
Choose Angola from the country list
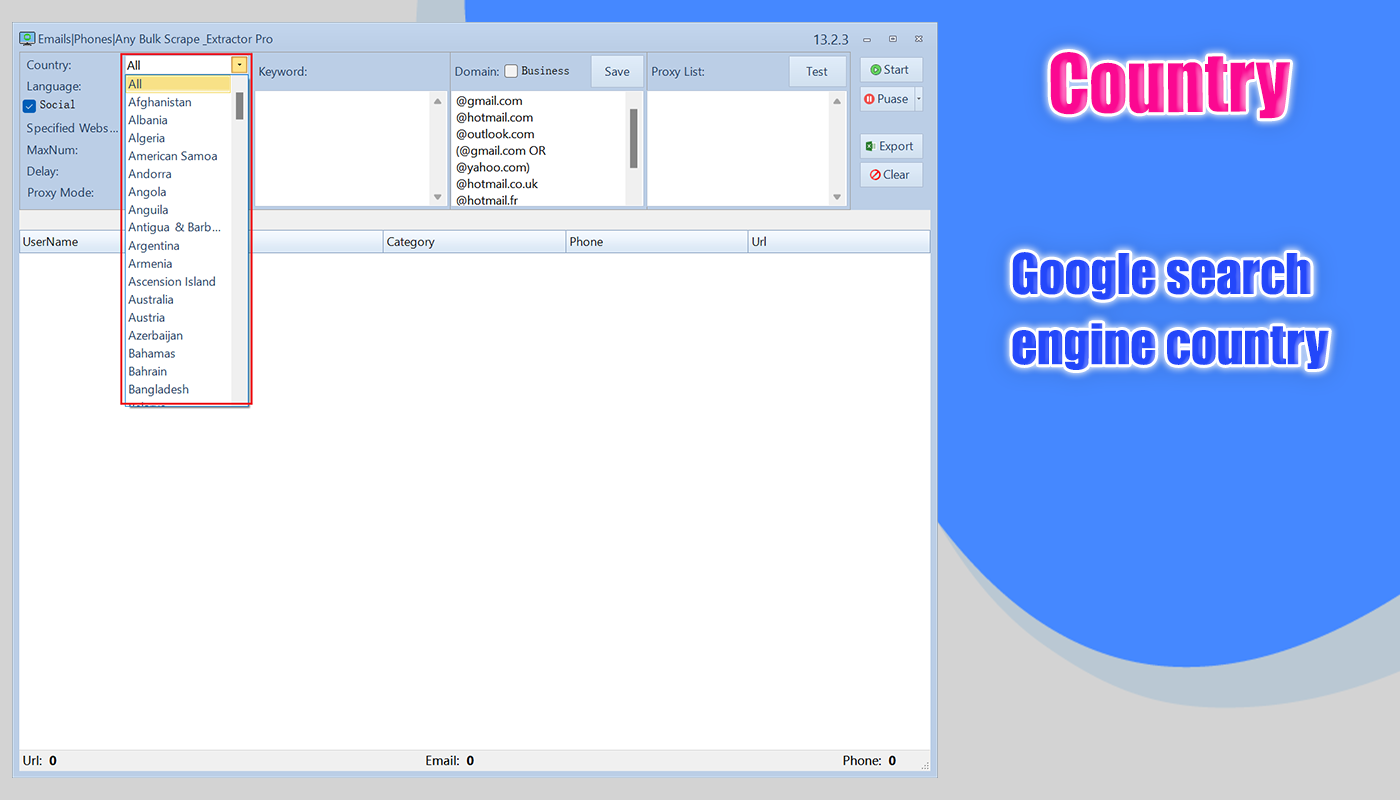178,192
